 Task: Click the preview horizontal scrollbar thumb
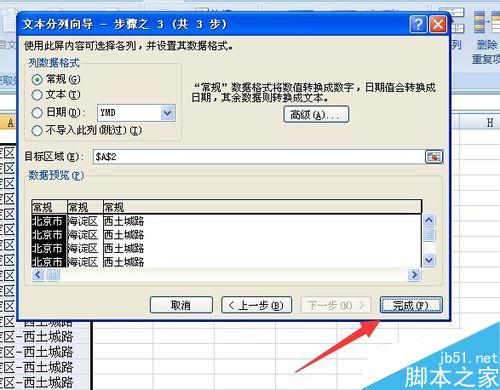point(53,275)
